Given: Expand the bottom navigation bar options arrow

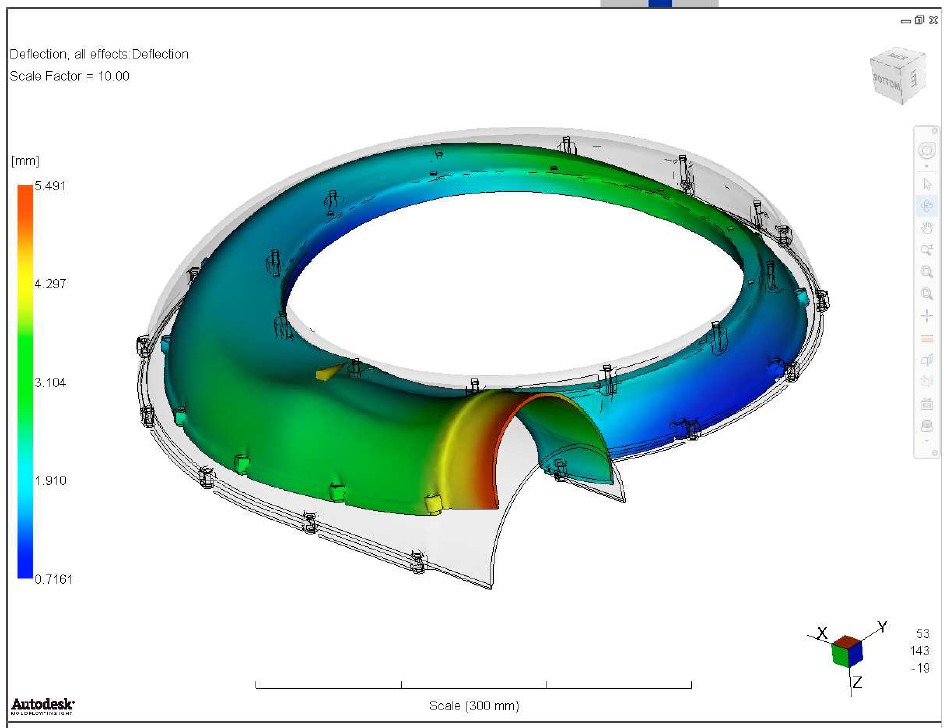Looking at the screenshot, I should pyautogui.click(x=926, y=442).
